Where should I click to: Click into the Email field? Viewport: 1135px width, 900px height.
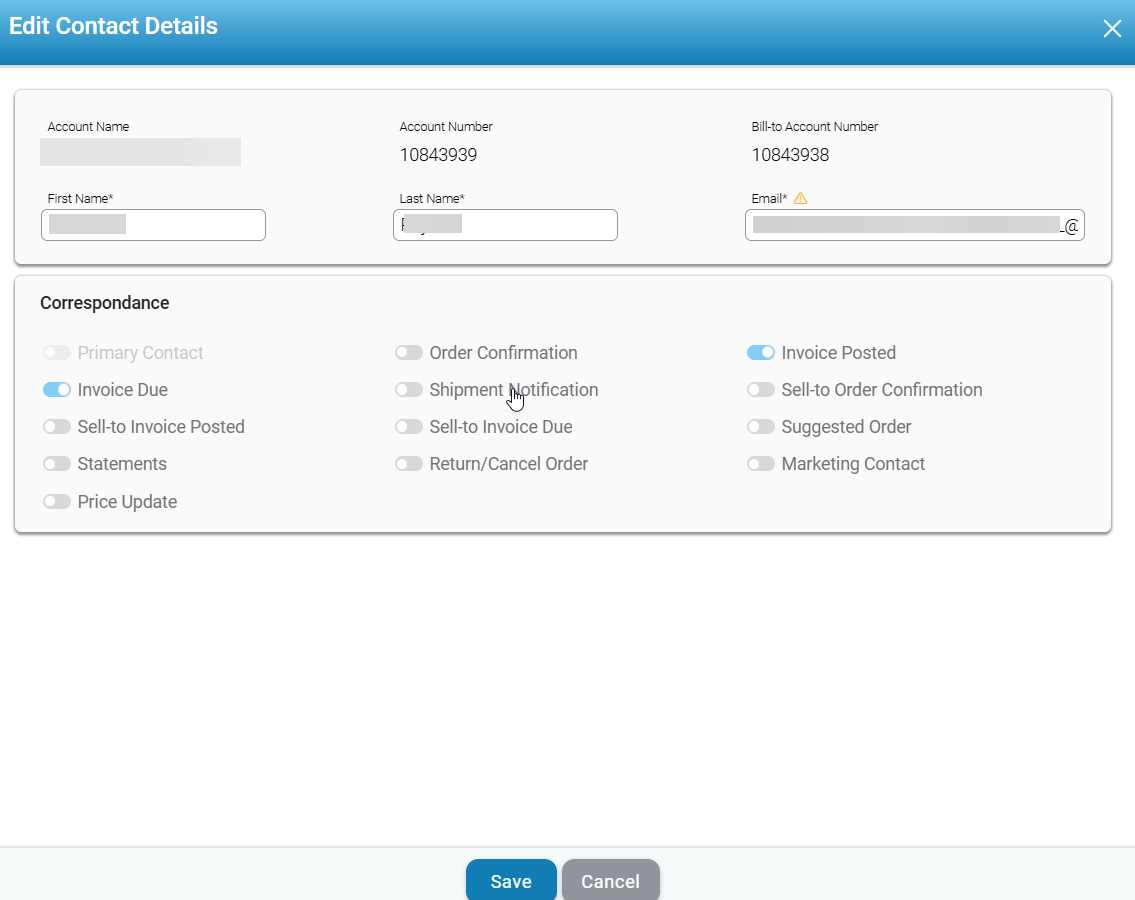(x=914, y=225)
